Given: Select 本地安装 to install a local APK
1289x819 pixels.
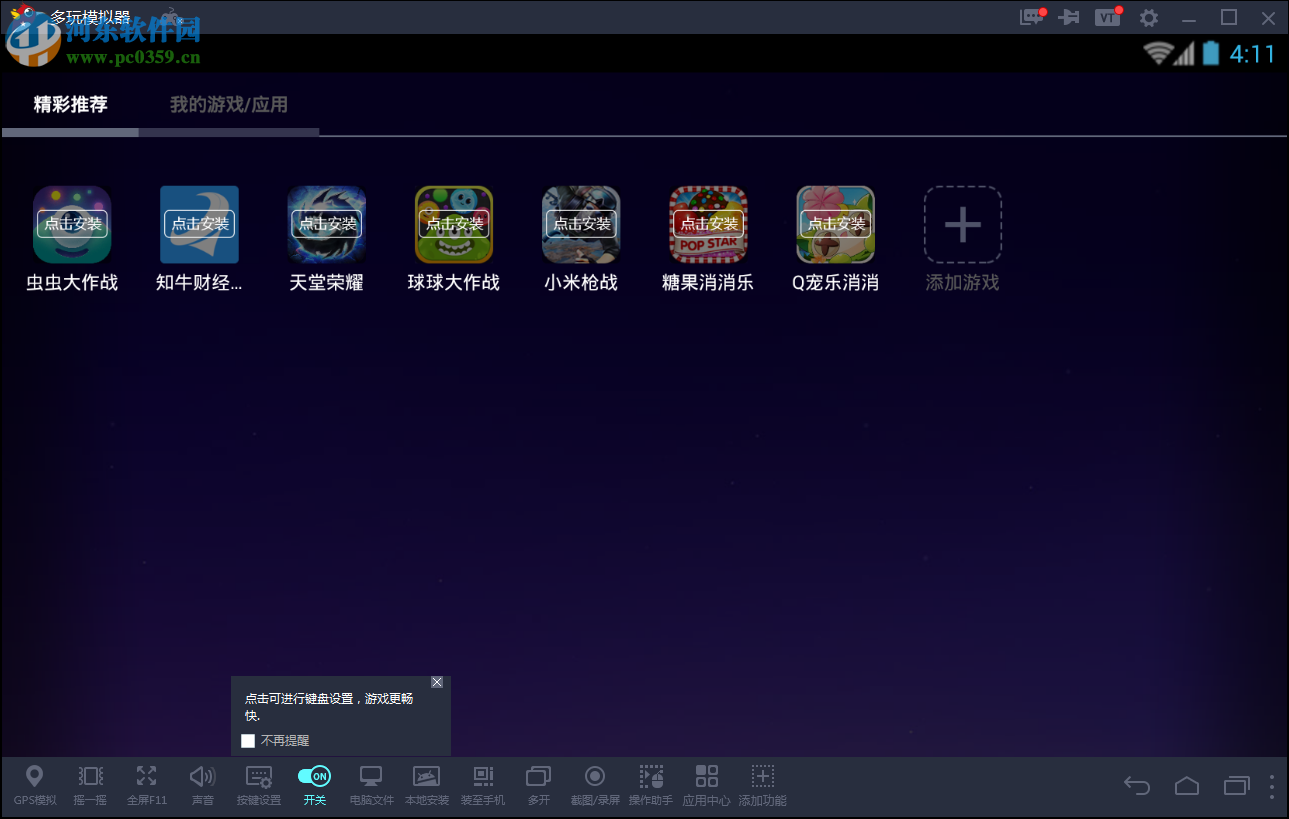Looking at the screenshot, I should coord(427,785).
